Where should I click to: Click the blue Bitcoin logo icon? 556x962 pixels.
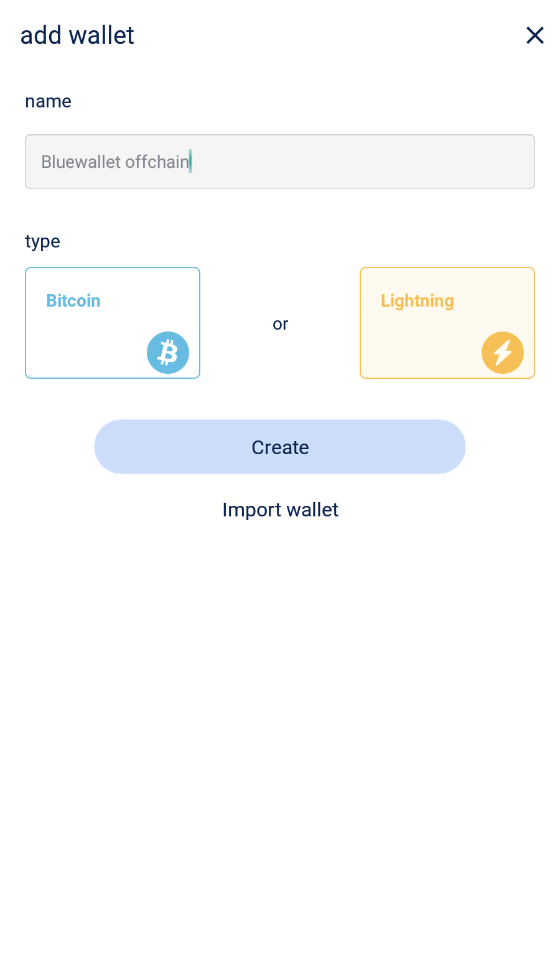[x=168, y=353]
